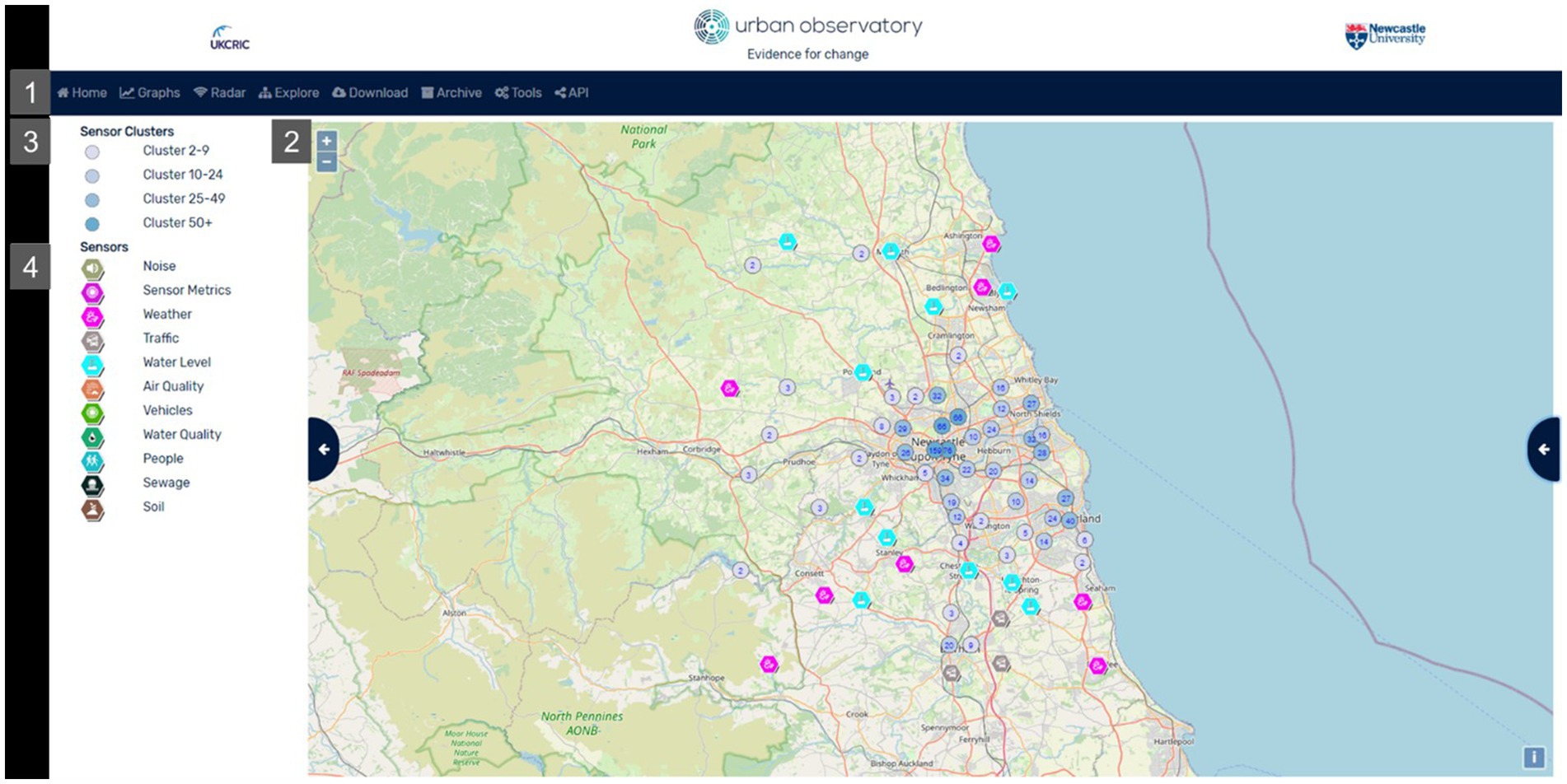Image resolution: width=1567 pixels, height=784 pixels.
Task: Select the Cluster 25-49 legend swatch
Action: point(92,200)
